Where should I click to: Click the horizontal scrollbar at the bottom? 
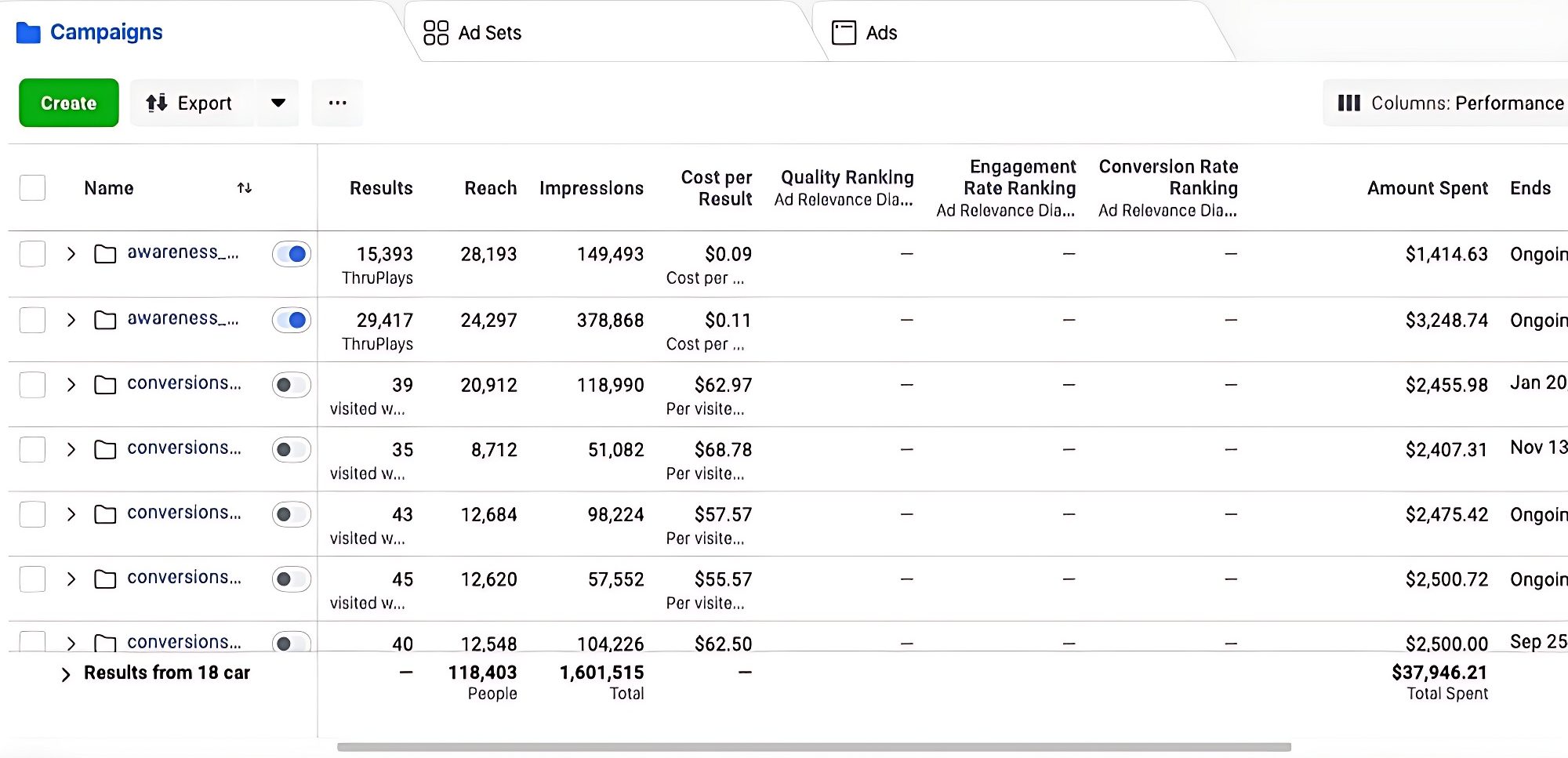[814, 747]
